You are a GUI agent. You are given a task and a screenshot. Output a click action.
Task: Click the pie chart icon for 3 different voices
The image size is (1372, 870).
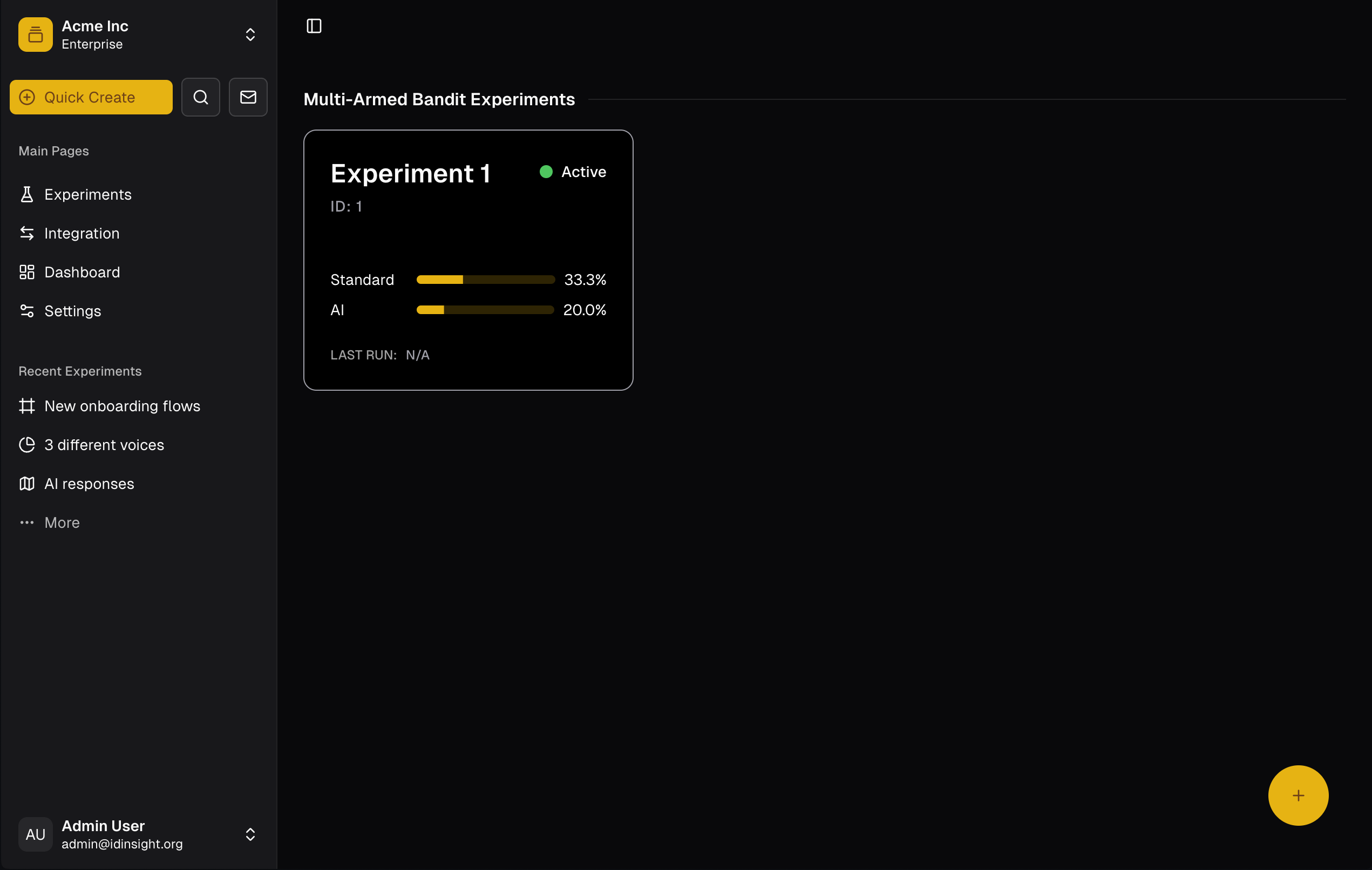(x=27, y=444)
